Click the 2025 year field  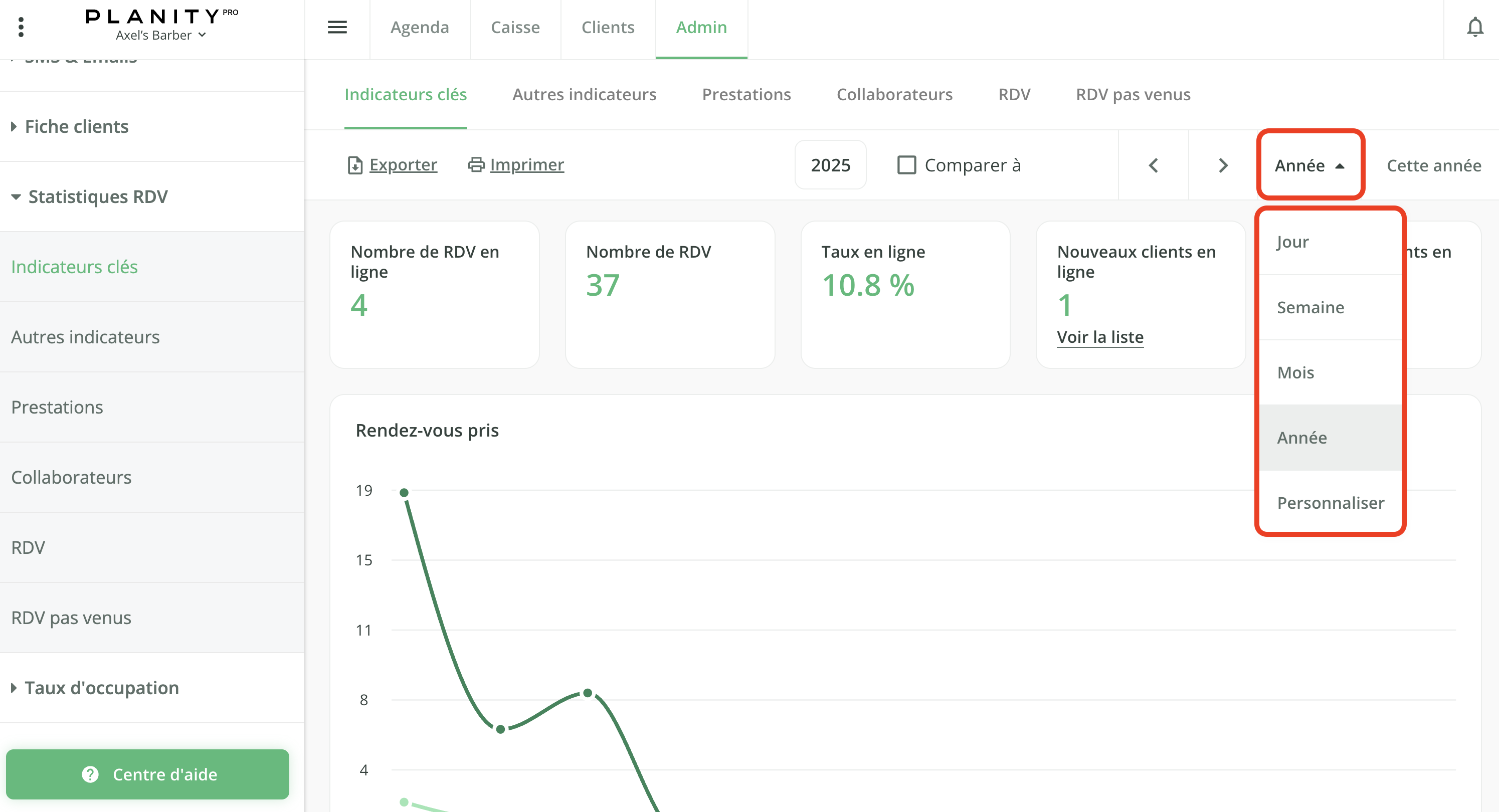pos(830,165)
